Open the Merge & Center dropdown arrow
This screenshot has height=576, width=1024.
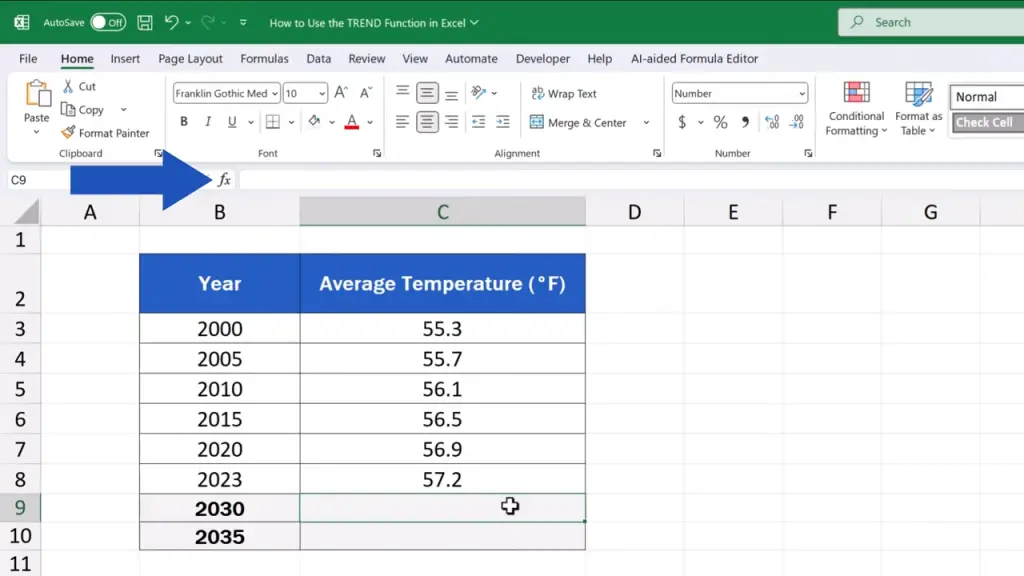click(x=646, y=123)
